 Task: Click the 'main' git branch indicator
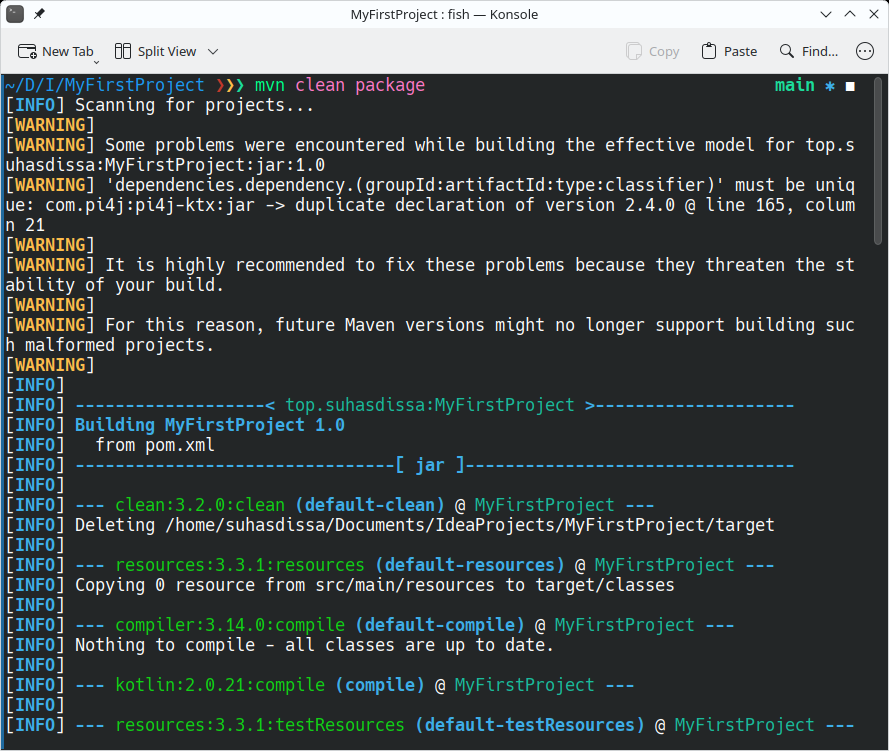[x=794, y=85]
